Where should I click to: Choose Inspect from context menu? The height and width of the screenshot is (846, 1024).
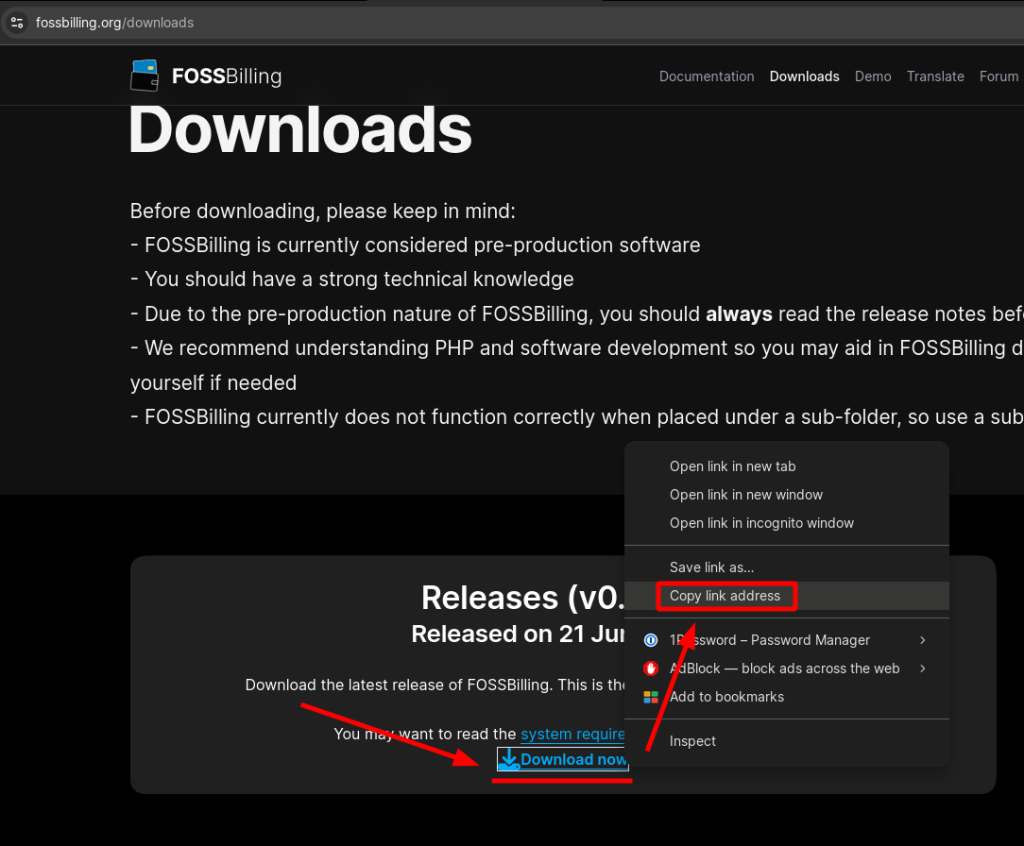[x=786, y=741]
